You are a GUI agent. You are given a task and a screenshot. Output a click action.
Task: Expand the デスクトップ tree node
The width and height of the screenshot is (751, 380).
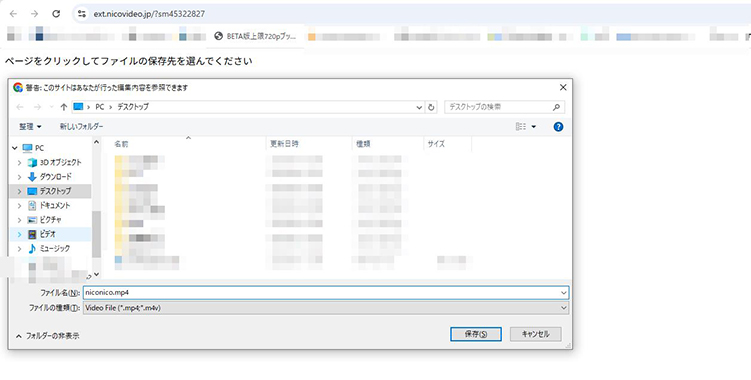pyautogui.click(x=20, y=191)
